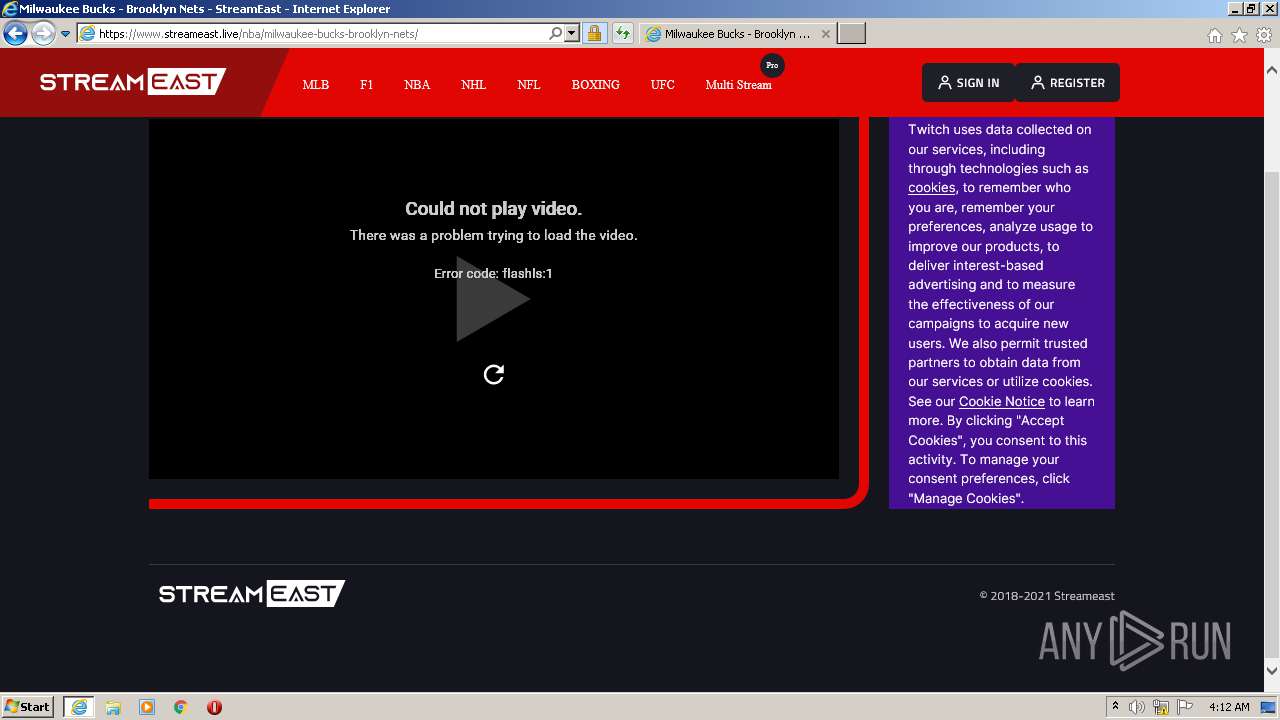Click the 4:12 AM clock
The height and width of the screenshot is (720, 1280).
1229,707
